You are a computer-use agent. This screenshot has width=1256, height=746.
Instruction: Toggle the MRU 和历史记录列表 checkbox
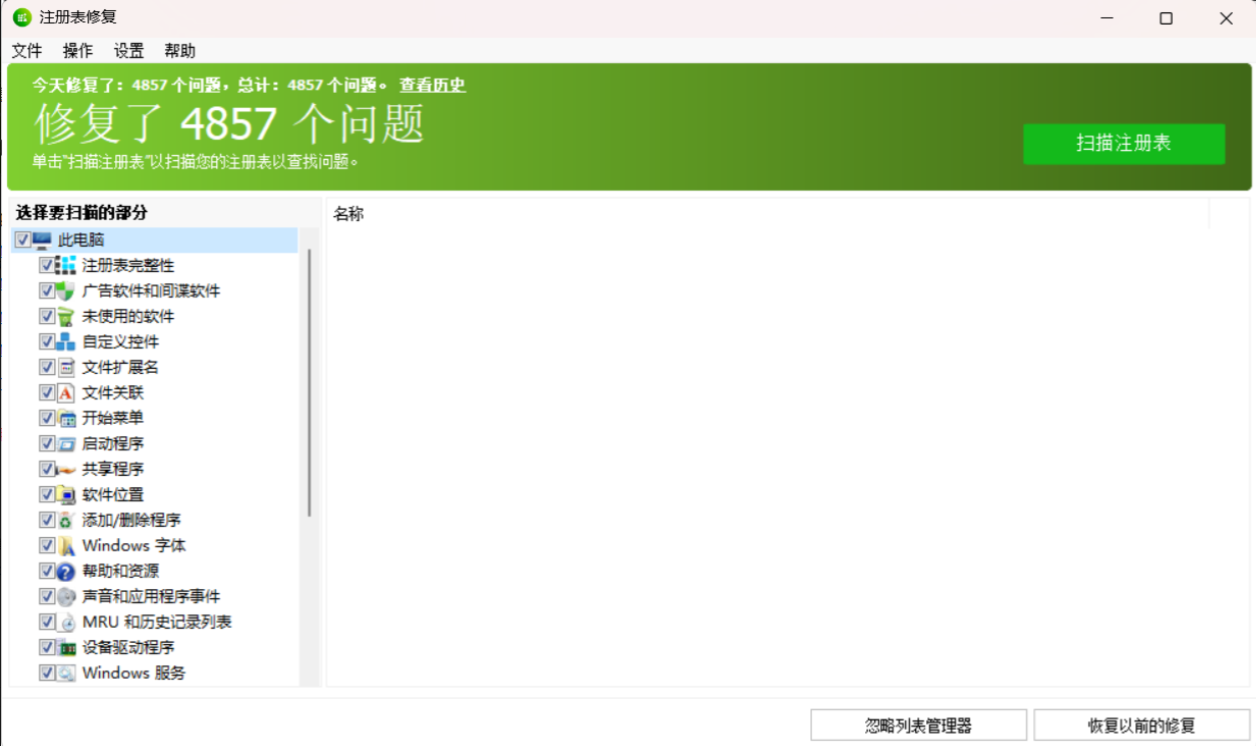[x=47, y=622]
